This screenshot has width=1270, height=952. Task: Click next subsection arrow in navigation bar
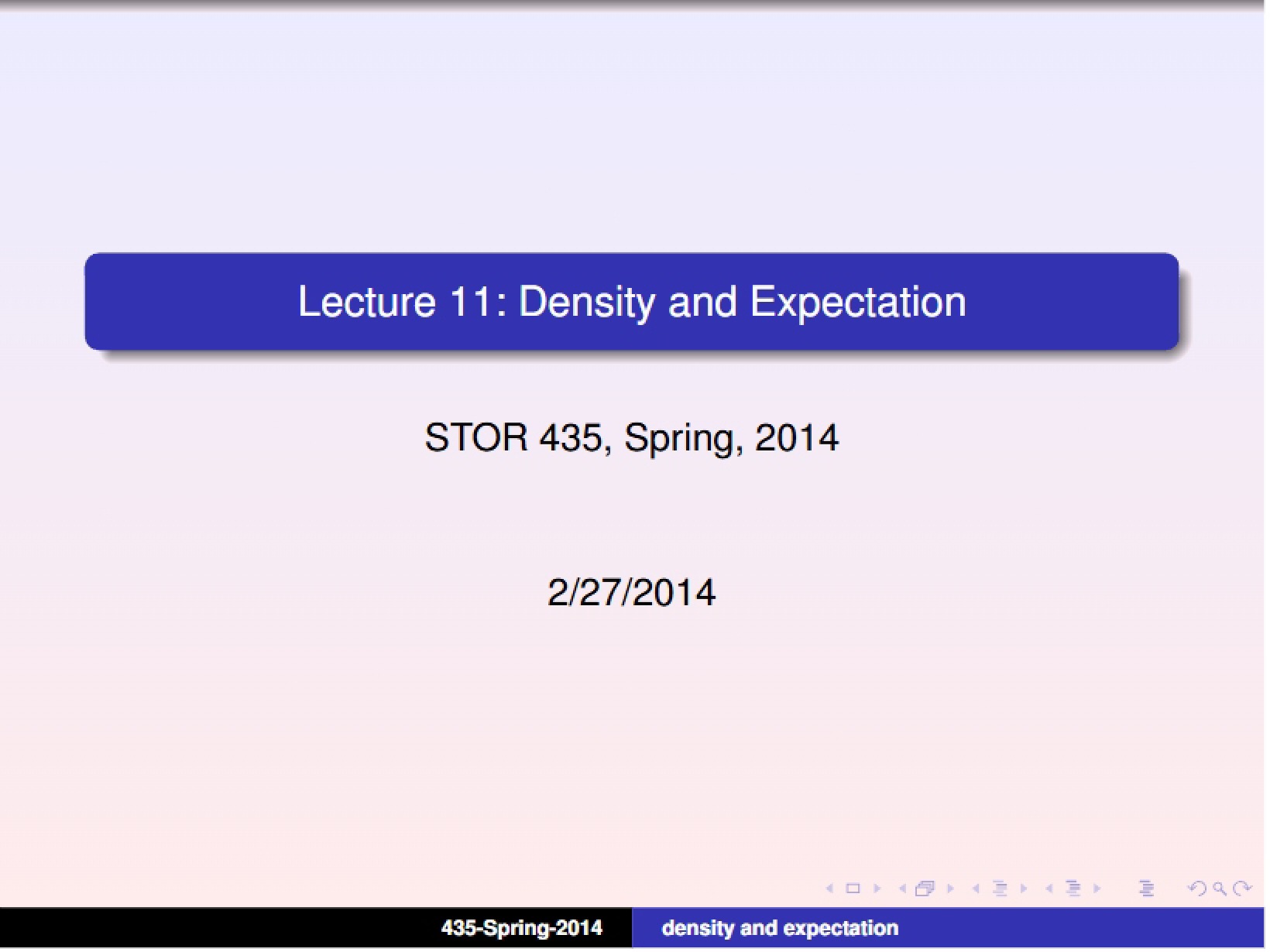point(1024,889)
